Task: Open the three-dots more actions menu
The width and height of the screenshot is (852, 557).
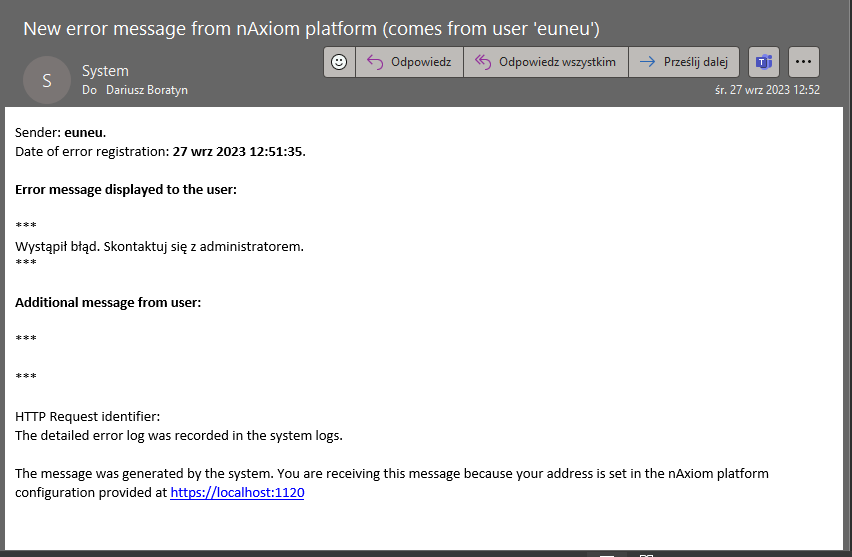Action: (x=804, y=62)
